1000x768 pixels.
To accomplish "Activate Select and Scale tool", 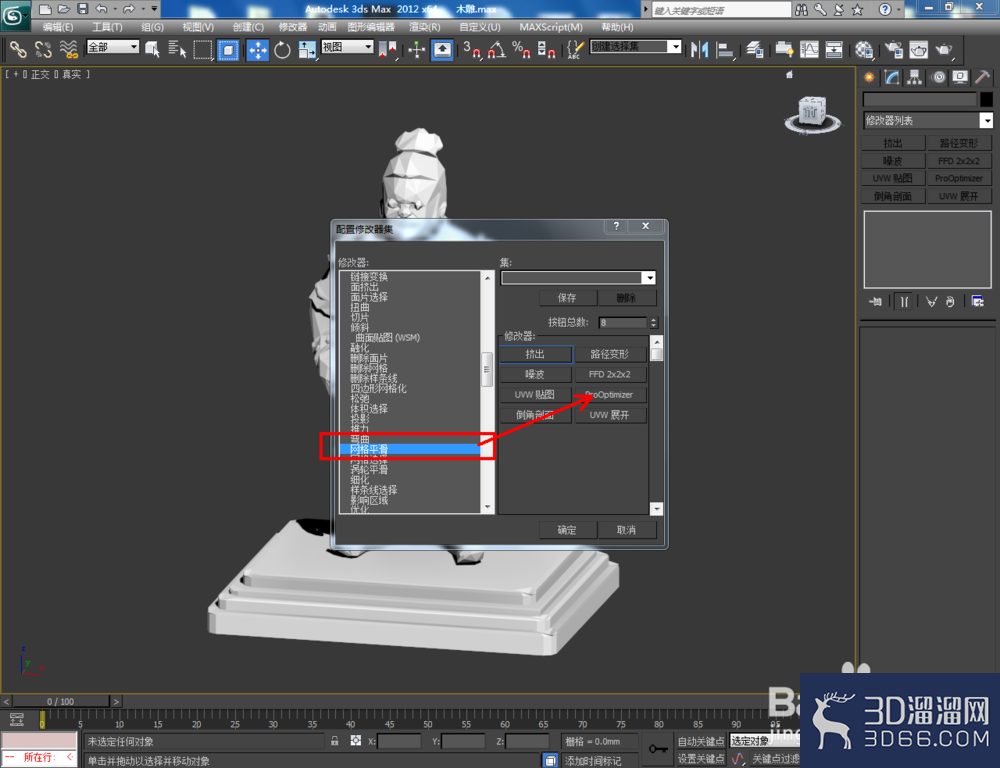I will tap(307, 49).
